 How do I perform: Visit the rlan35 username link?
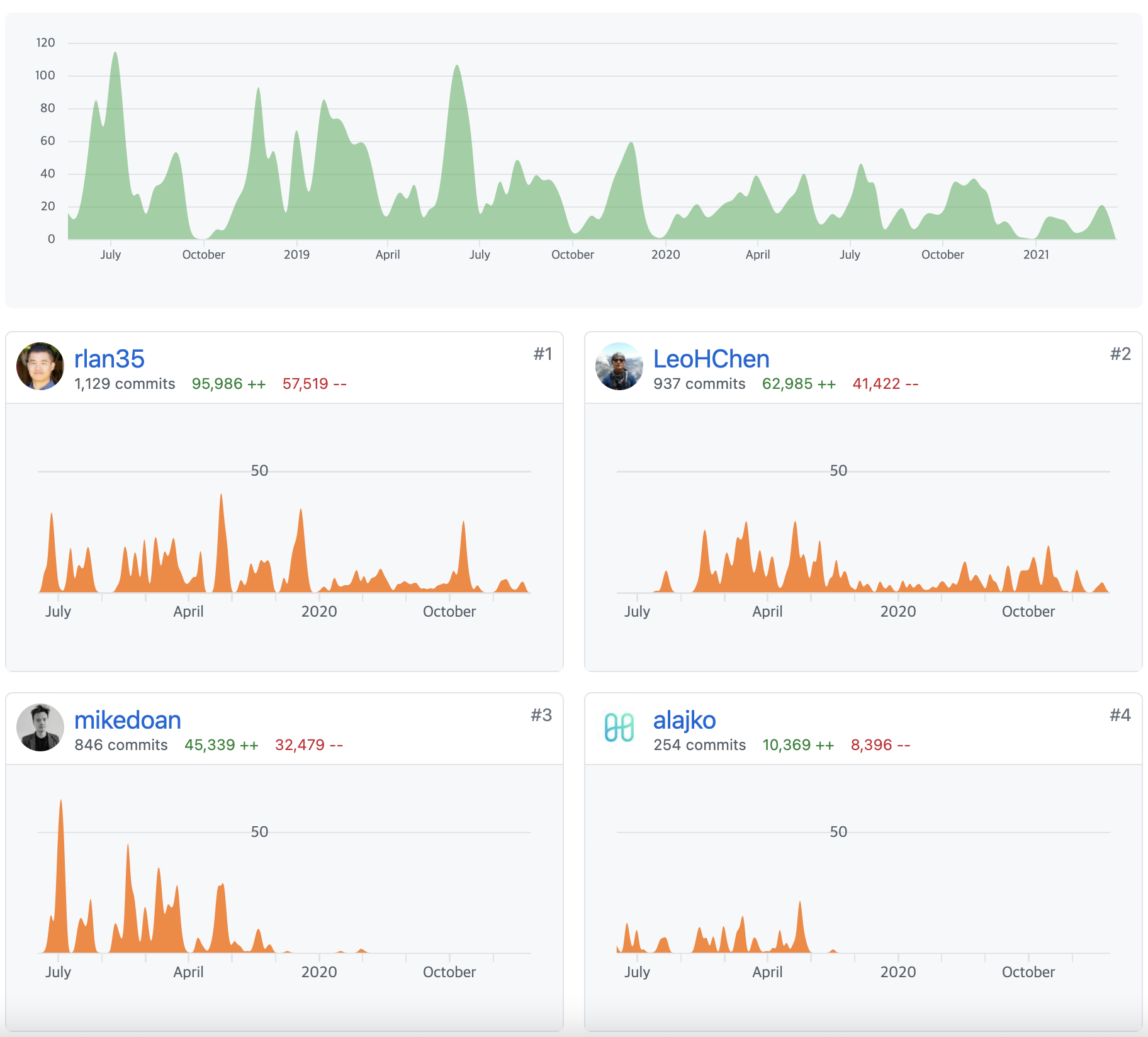click(110, 359)
